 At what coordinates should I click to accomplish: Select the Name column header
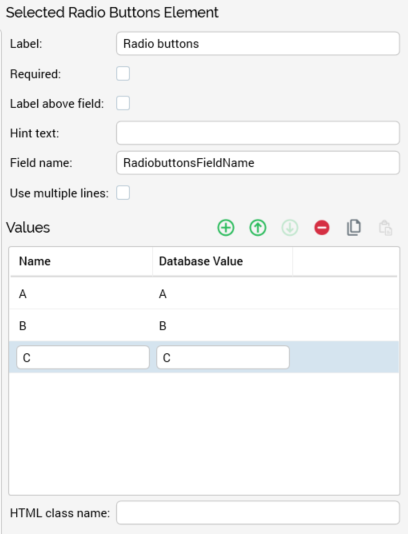pyautogui.click(x=81, y=261)
